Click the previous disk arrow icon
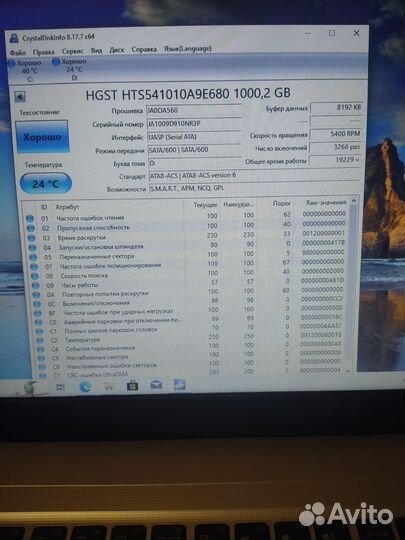 coord(20,97)
